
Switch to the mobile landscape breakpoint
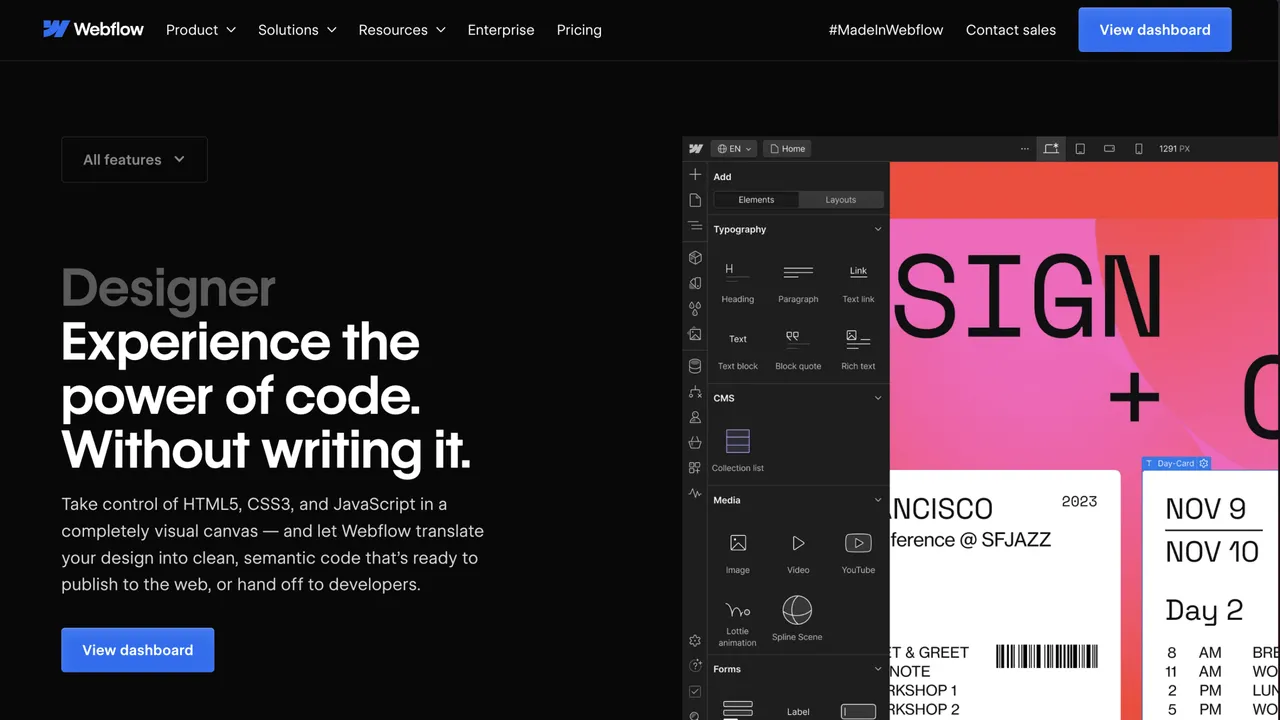coord(1109,149)
